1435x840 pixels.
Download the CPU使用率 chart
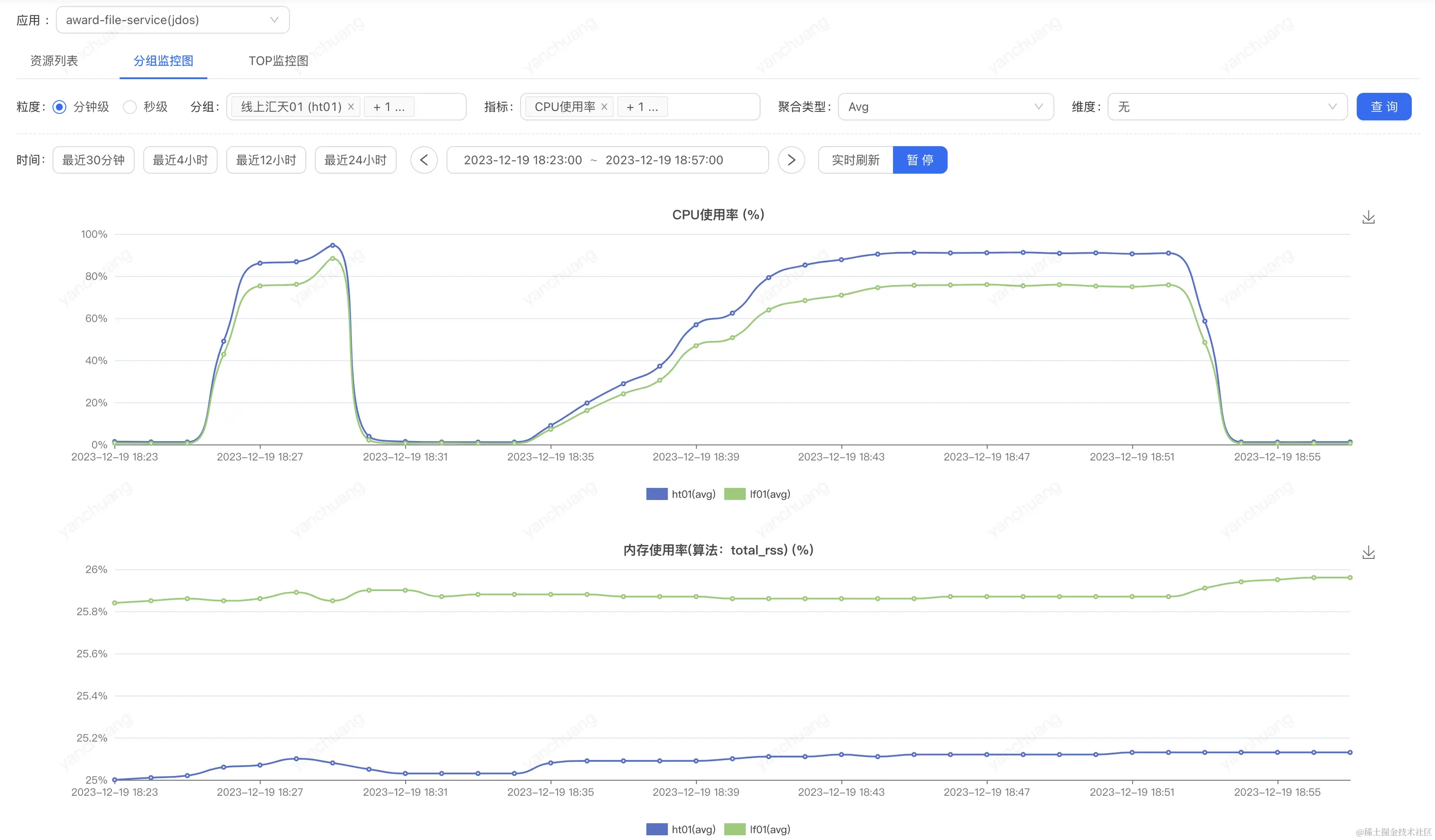tap(1368, 217)
